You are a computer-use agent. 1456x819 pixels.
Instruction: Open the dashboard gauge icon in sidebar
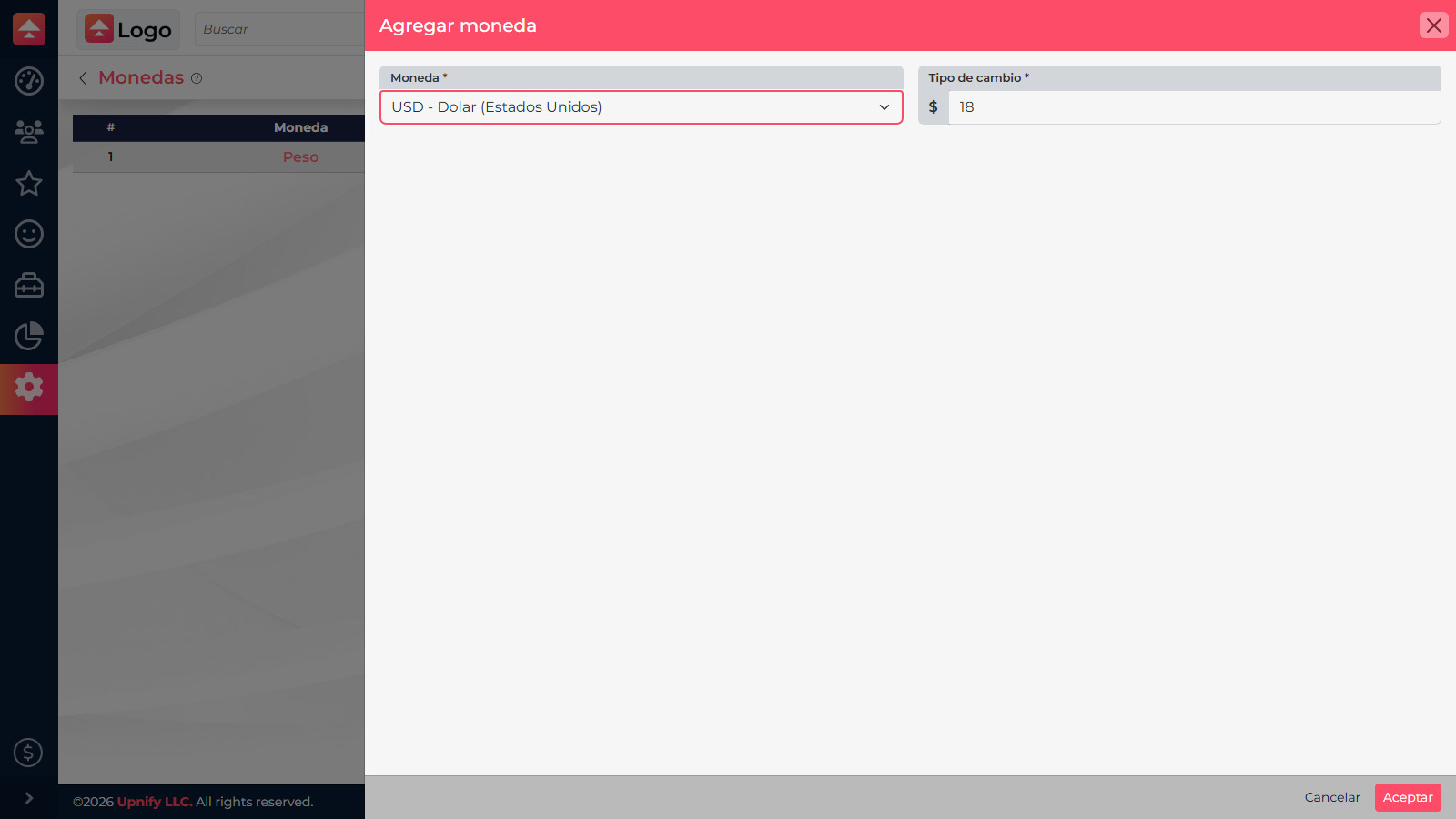29,81
